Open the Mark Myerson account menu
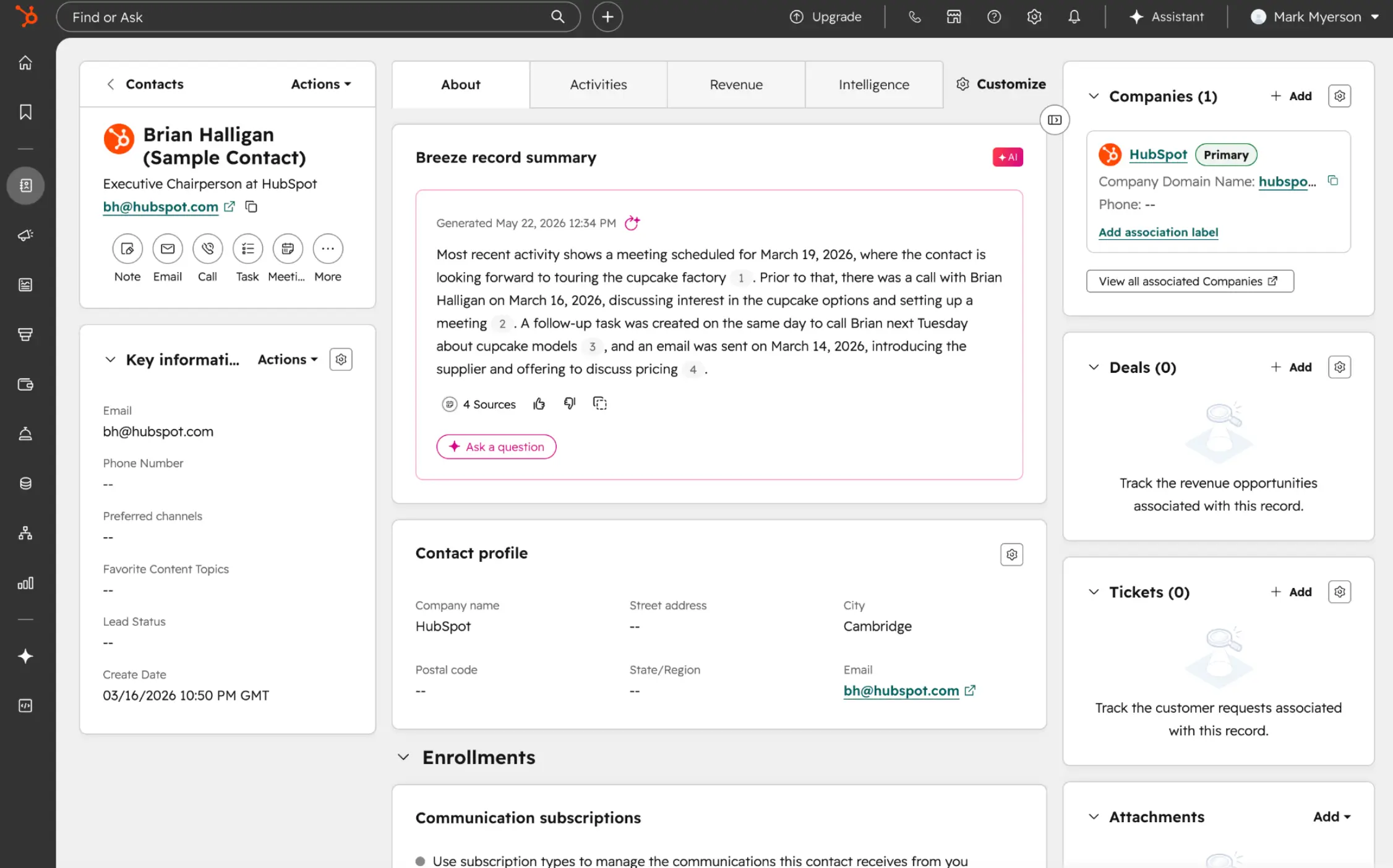The image size is (1393, 868). click(1314, 17)
